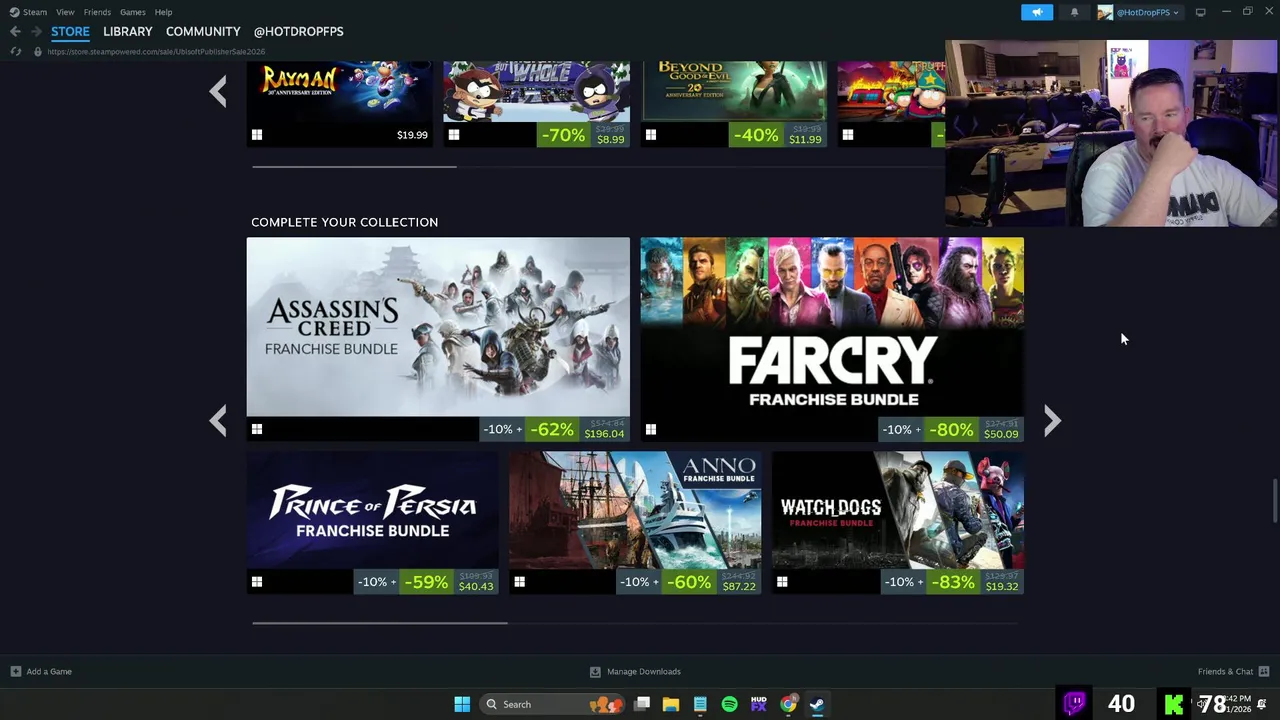The image size is (1280, 720).
Task: Click the store page vertical scrollbar thumb
Action: point(1275,500)
